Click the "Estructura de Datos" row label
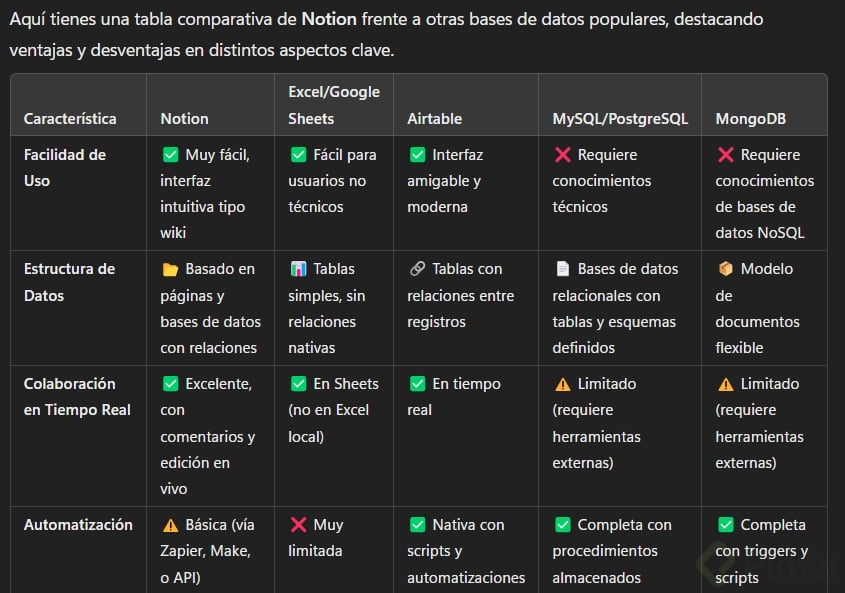This screenshot has height=593, width=845. click(x=69, y=282)
